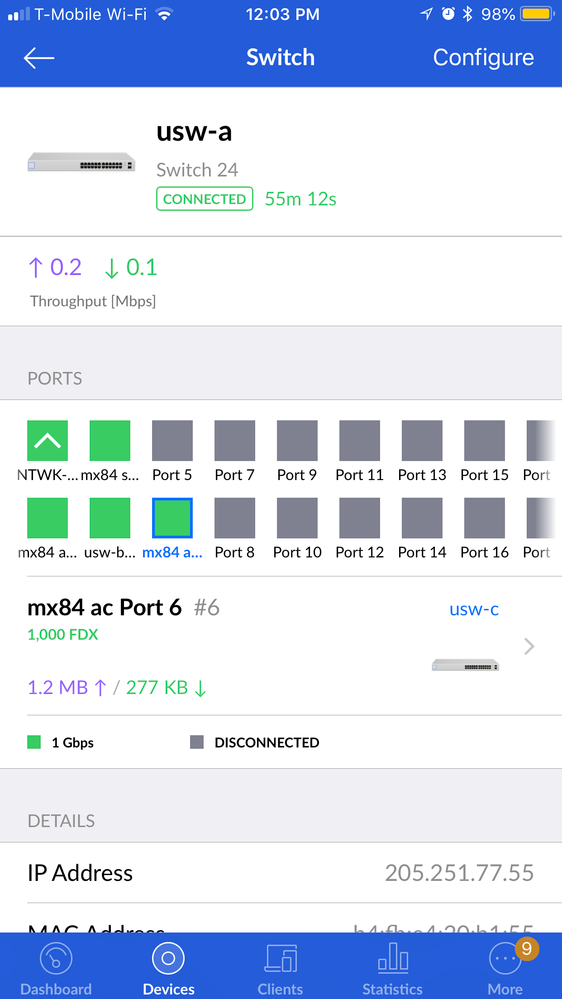Select the Port 13 square
Screen dimensions: 562x999
(x=422, y=440)
